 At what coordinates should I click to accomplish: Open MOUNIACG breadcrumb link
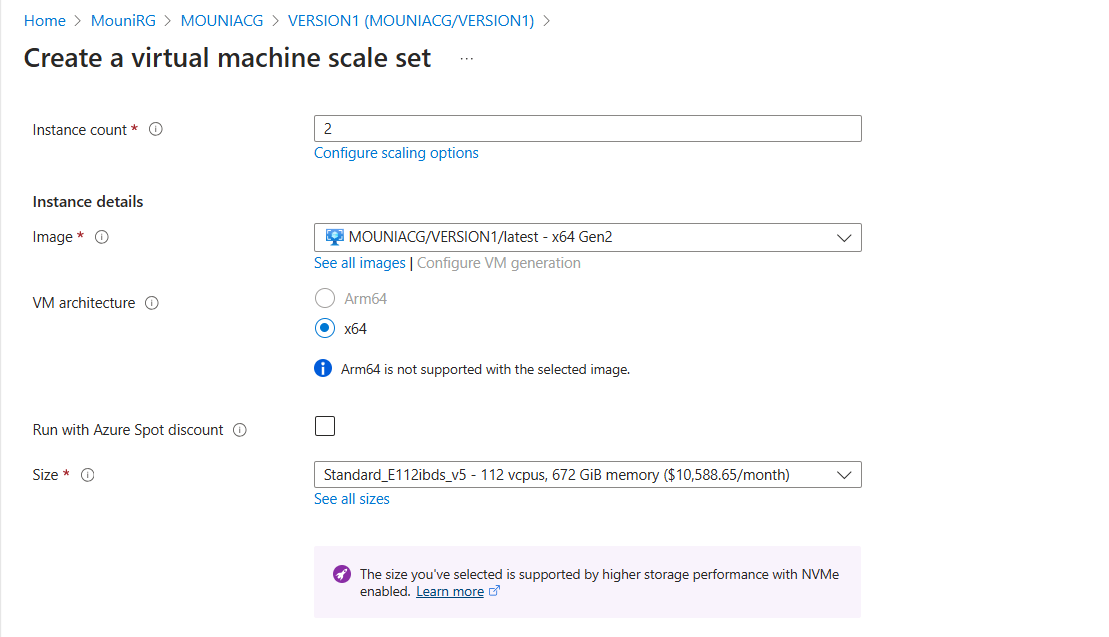(219, 20)
